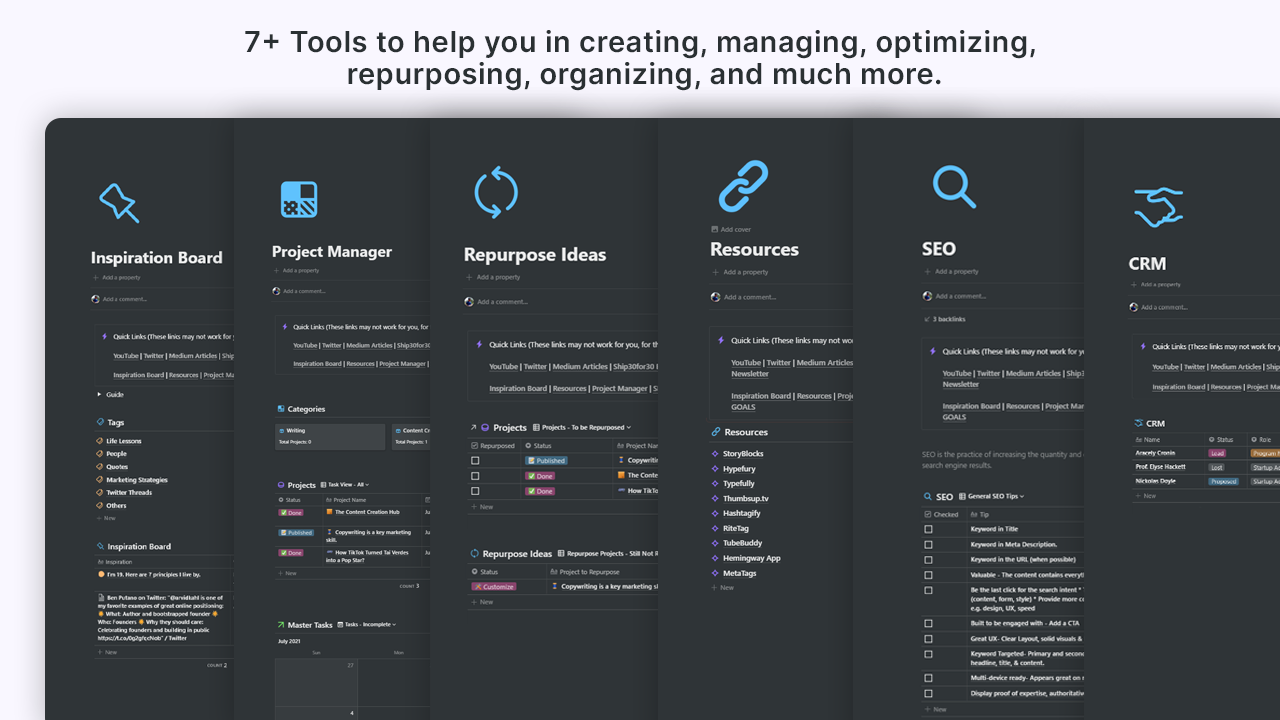
Task: Open the Proposed status tag for Nickolas Doyle
Action: point(1223,481)
